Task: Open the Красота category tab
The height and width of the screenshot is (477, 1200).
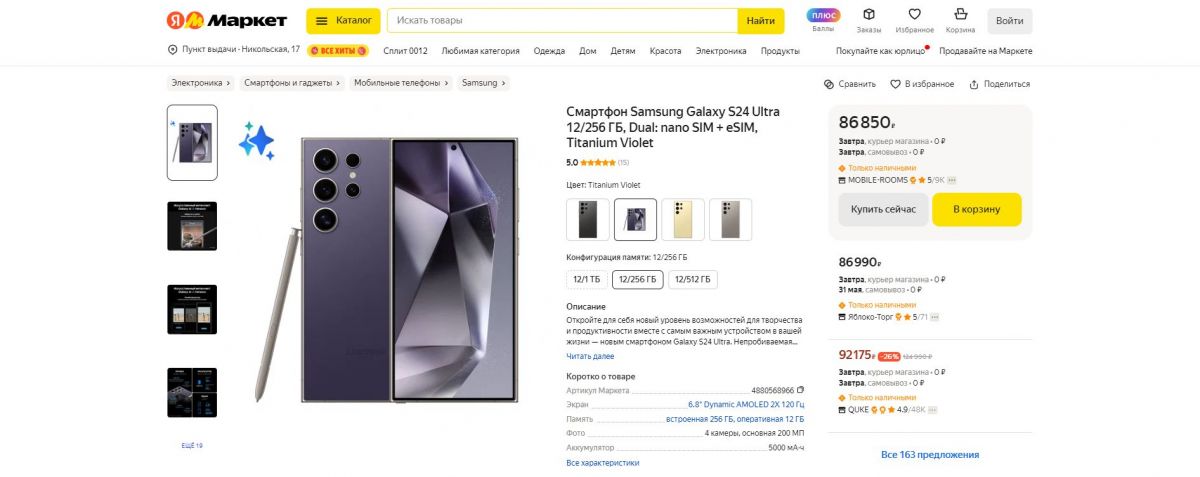Action: click(665, 51)
